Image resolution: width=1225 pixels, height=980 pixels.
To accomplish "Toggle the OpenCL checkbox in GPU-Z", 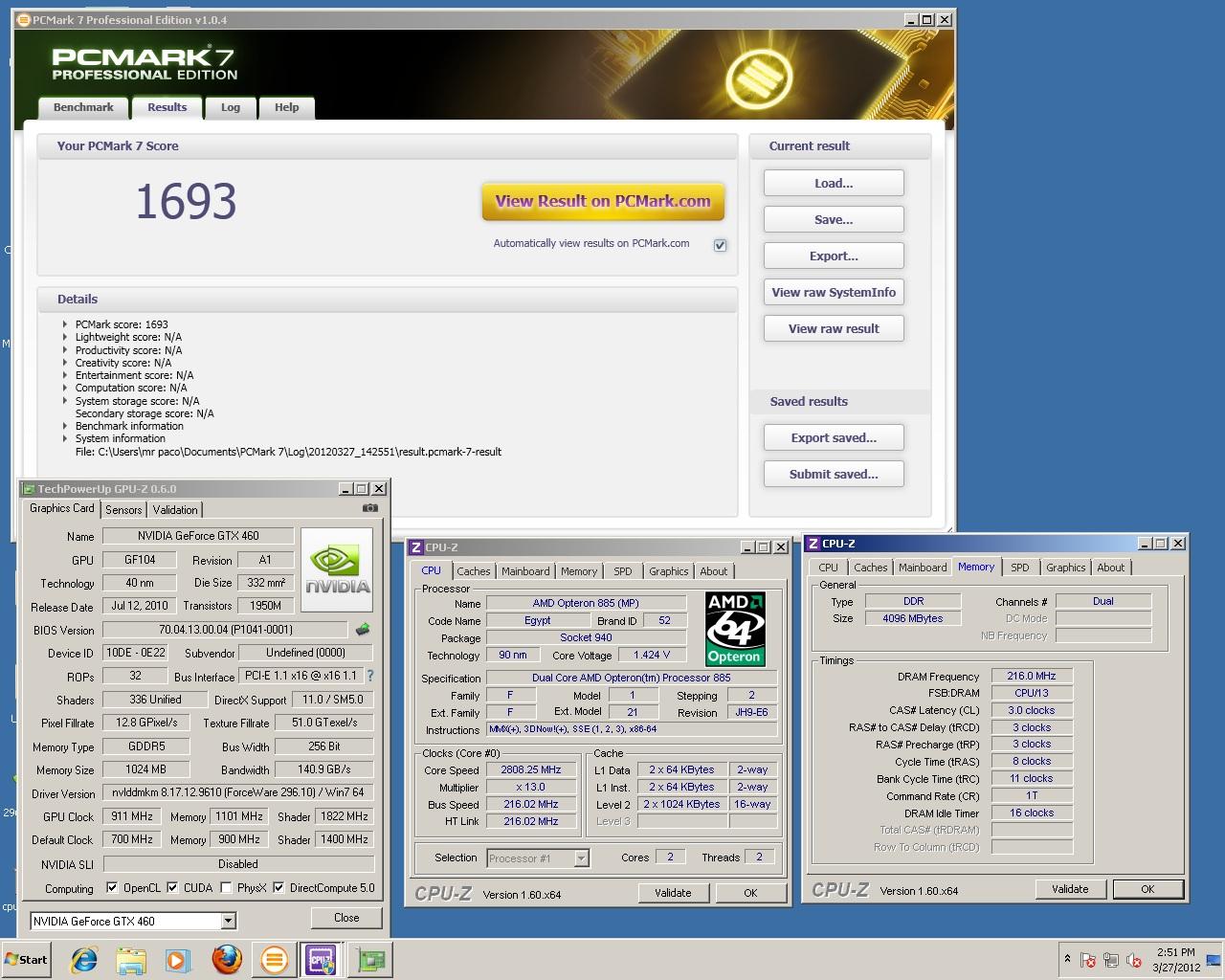I will pyautogui.click(x=112, y=887).
